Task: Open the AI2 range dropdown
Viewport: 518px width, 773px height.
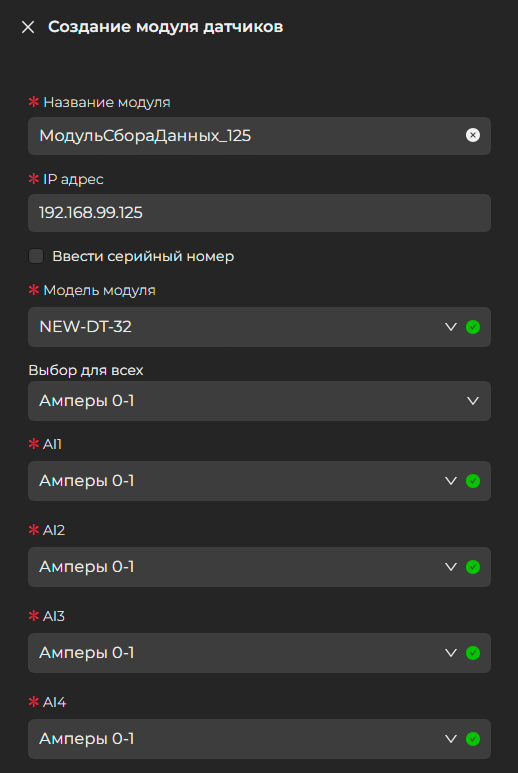Action: pyautogui.click(x=259, y=567)
